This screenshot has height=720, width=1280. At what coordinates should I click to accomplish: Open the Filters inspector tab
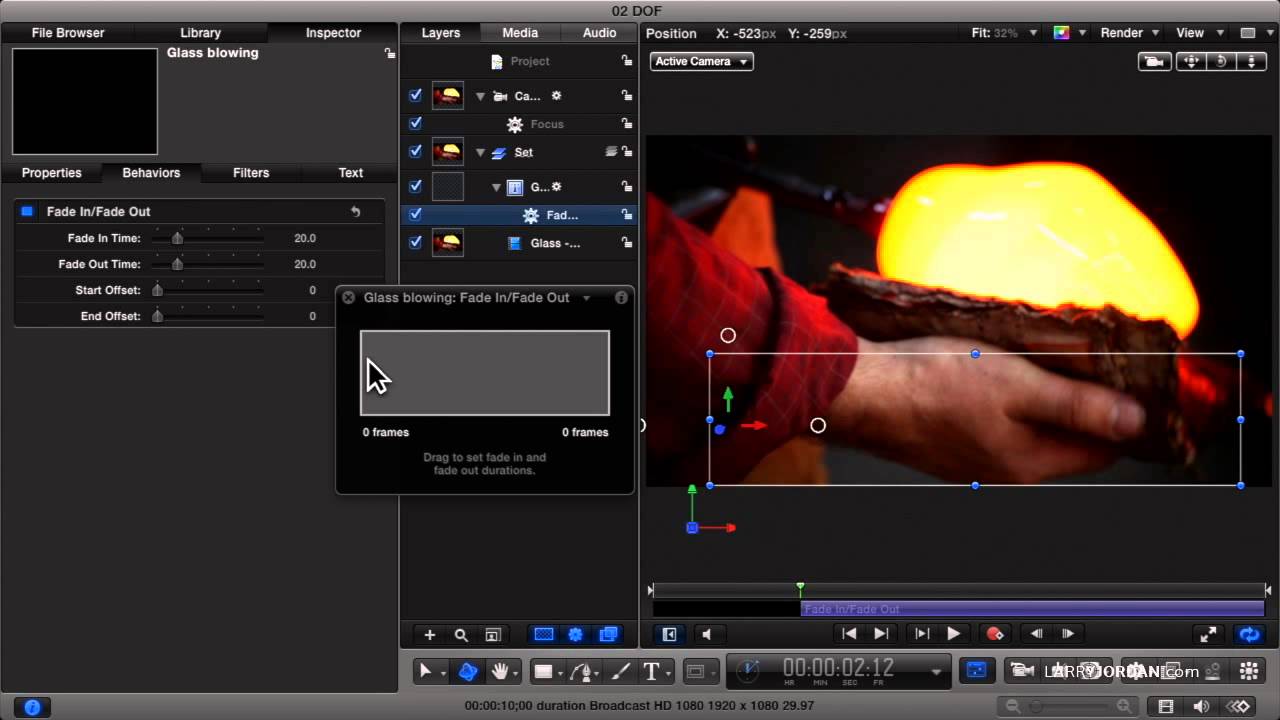pyautogui.click(x=251, y=173)
